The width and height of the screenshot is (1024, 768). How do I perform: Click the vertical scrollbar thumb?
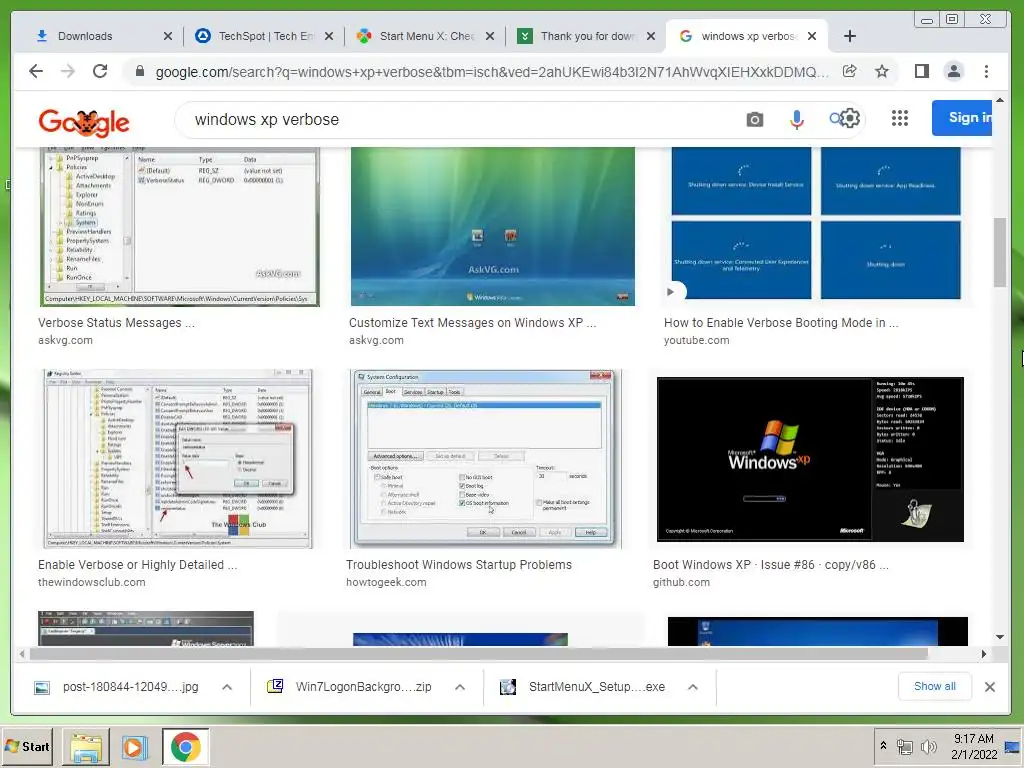click(1000, 252)
